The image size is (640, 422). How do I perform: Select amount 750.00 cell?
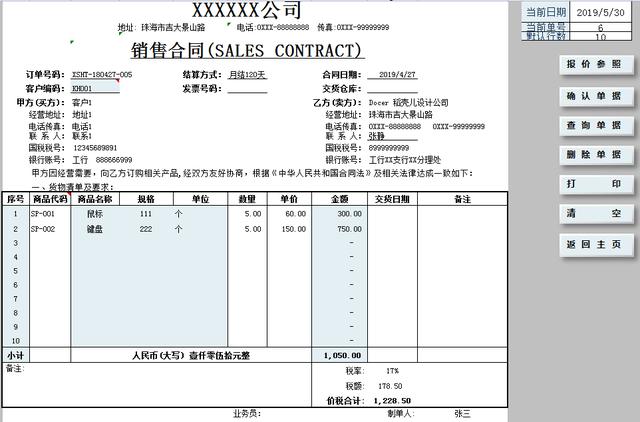click(x=340, y=229)
